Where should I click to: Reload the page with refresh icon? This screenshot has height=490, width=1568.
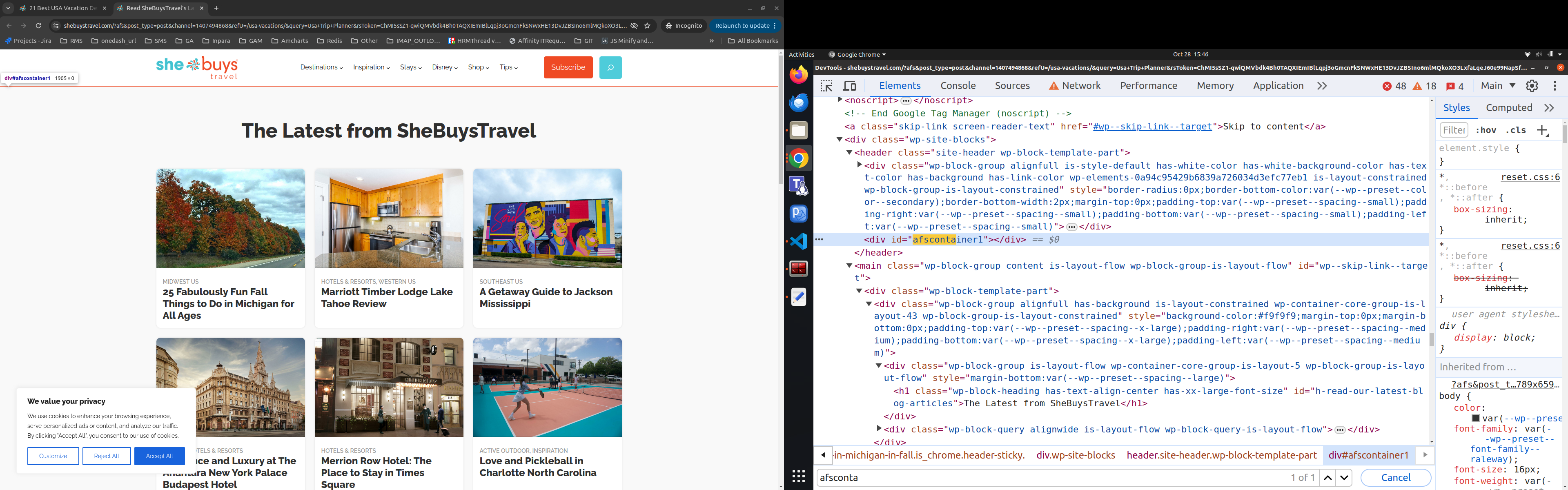(38, 26)
